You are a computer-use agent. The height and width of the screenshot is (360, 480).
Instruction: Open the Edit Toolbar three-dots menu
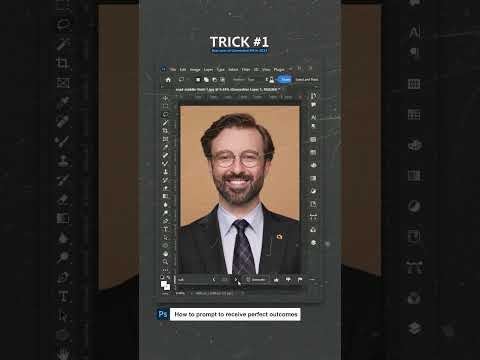[x=165, y=269]
